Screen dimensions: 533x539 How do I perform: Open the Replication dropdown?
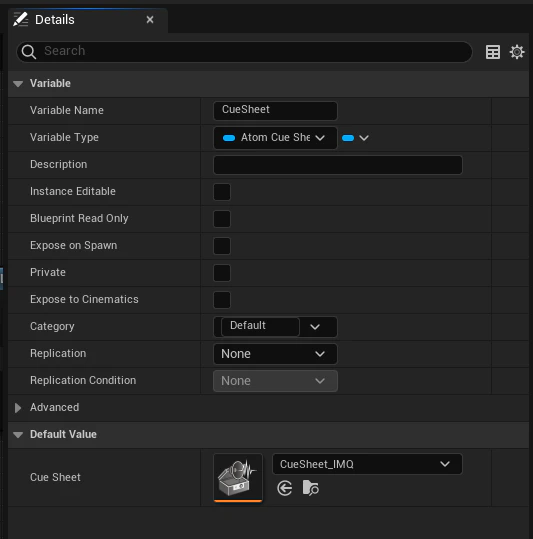pyautogui.click(x=275, y=354)
